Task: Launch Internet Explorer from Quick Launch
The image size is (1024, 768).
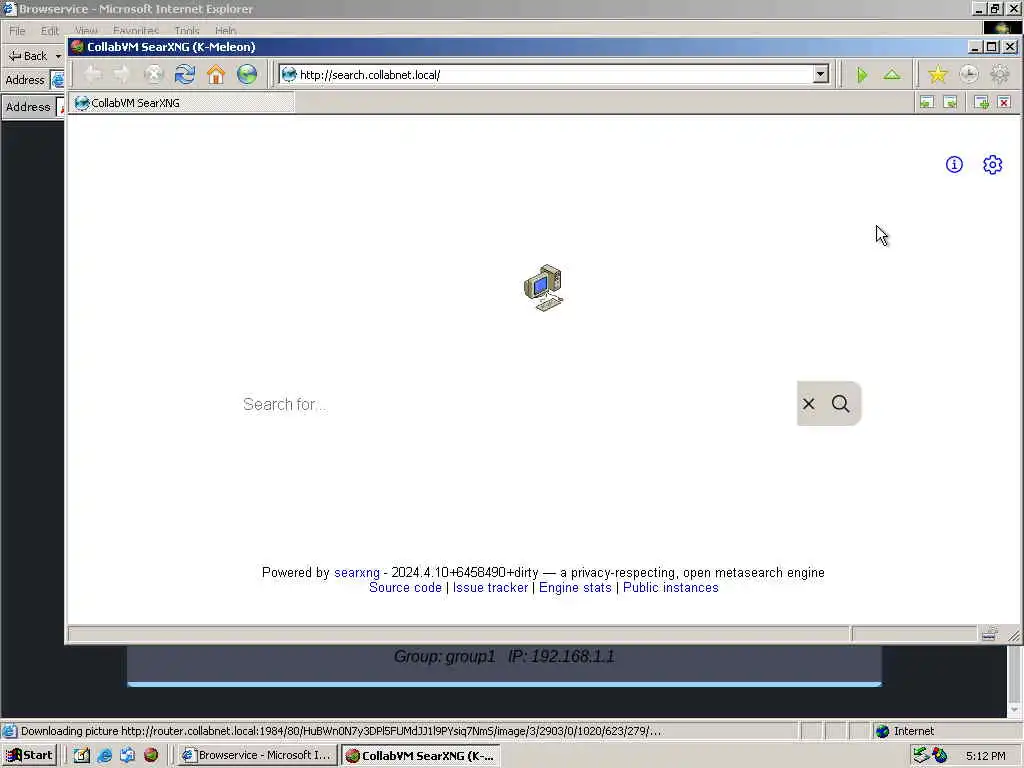Action: 104,756
